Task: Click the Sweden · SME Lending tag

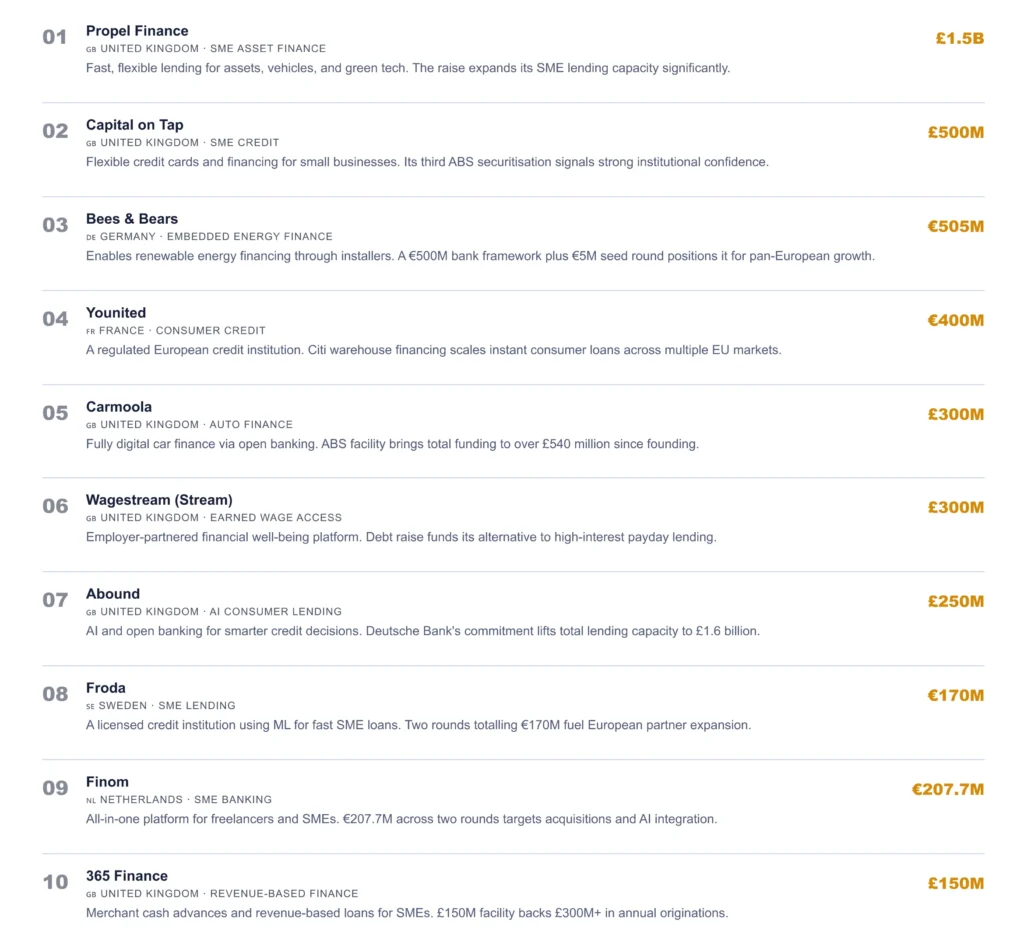Action: tap(161, 706)
